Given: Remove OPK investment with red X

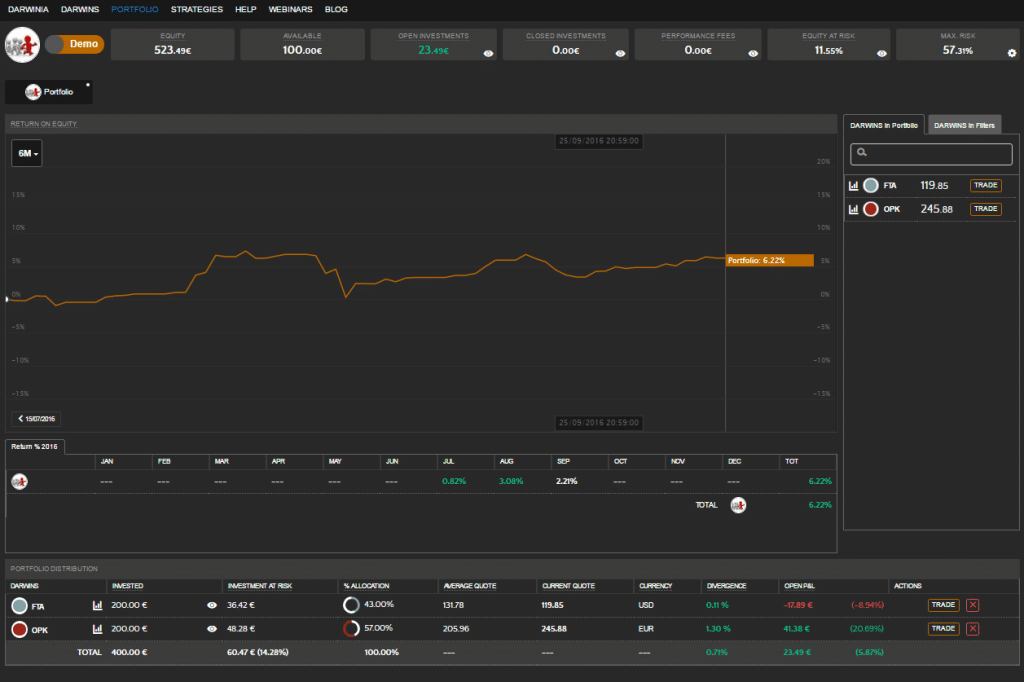Looking at the screenshot, I should click(973, 629).
